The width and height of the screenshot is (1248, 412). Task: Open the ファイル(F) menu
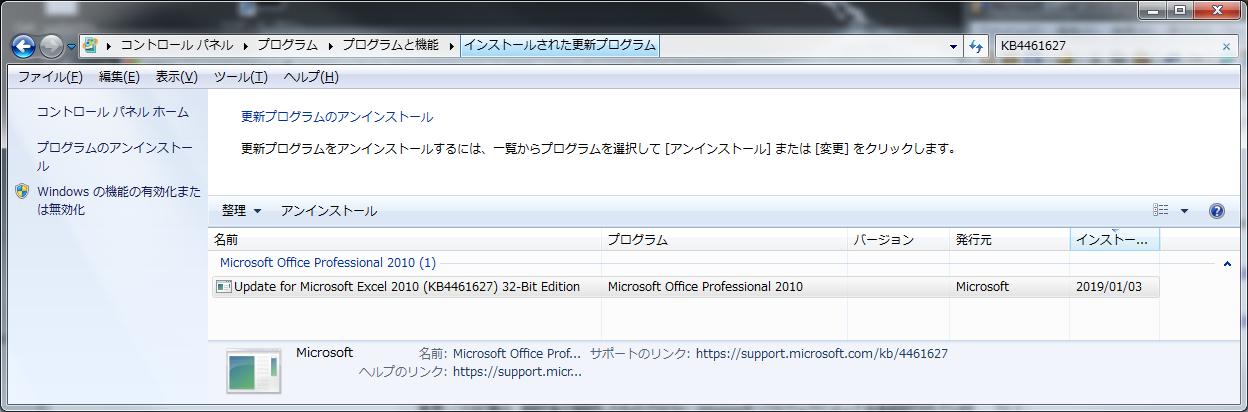point(50,77)
